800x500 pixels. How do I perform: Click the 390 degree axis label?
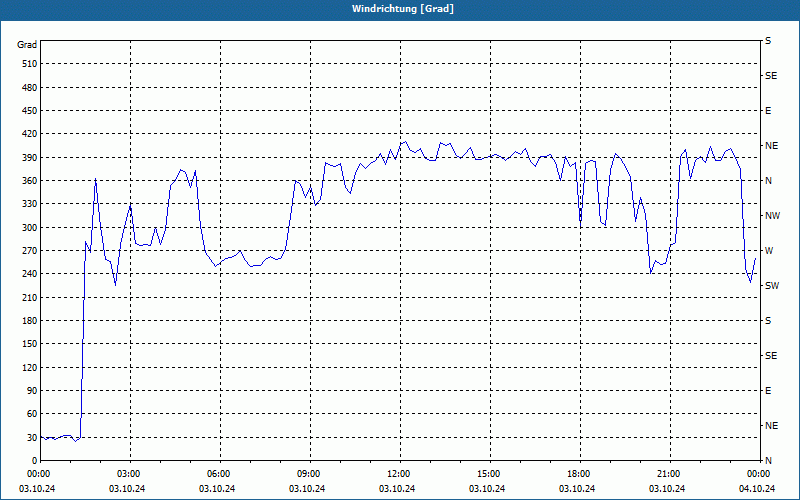30,158
